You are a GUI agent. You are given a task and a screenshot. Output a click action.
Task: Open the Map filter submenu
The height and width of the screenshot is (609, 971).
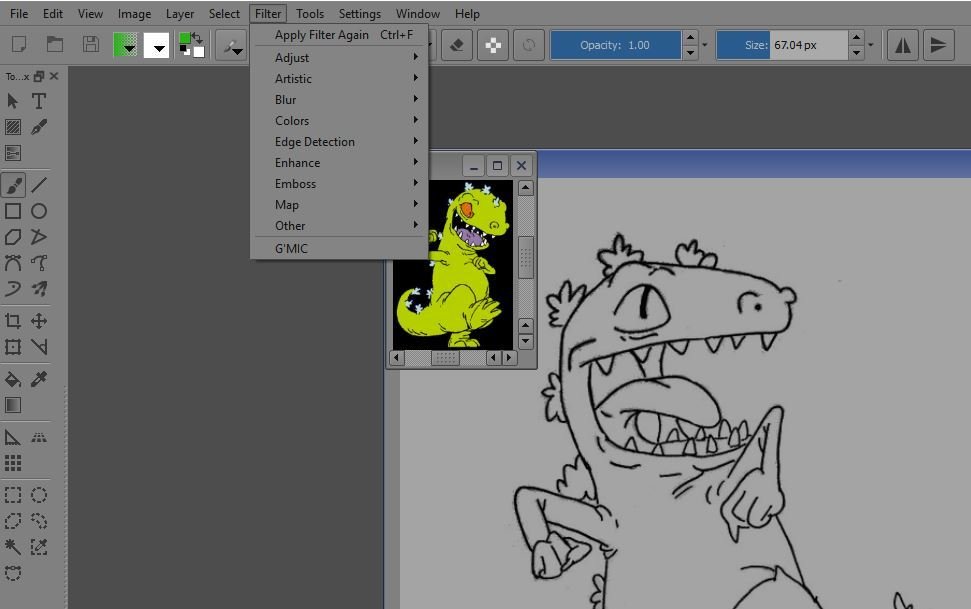[x=339, y=205]
